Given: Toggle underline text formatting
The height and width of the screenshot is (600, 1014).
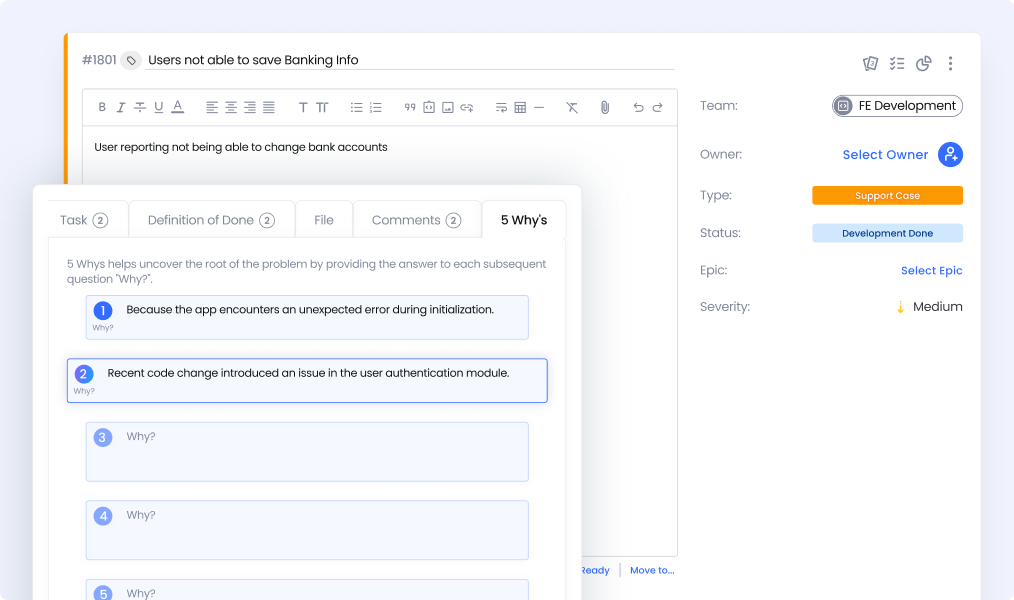Looking at the screenshot, I should (x=158, y=107).
